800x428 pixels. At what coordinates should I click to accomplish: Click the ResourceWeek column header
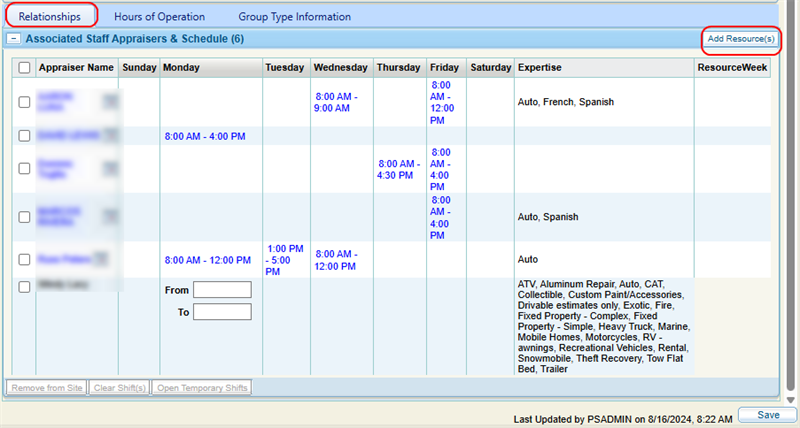[x=732, y=67]
